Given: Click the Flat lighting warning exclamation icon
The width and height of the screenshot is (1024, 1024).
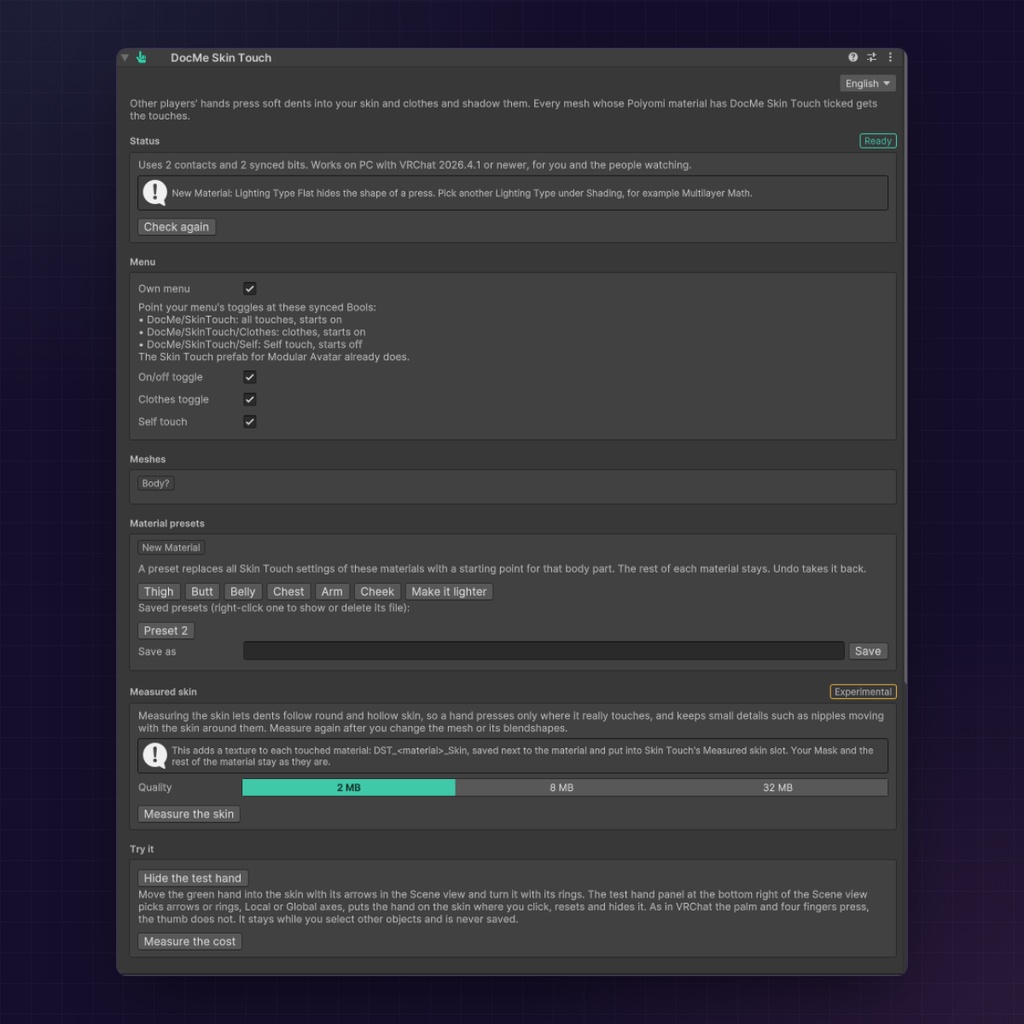Looking at the screenshot, I should [155, 193].
